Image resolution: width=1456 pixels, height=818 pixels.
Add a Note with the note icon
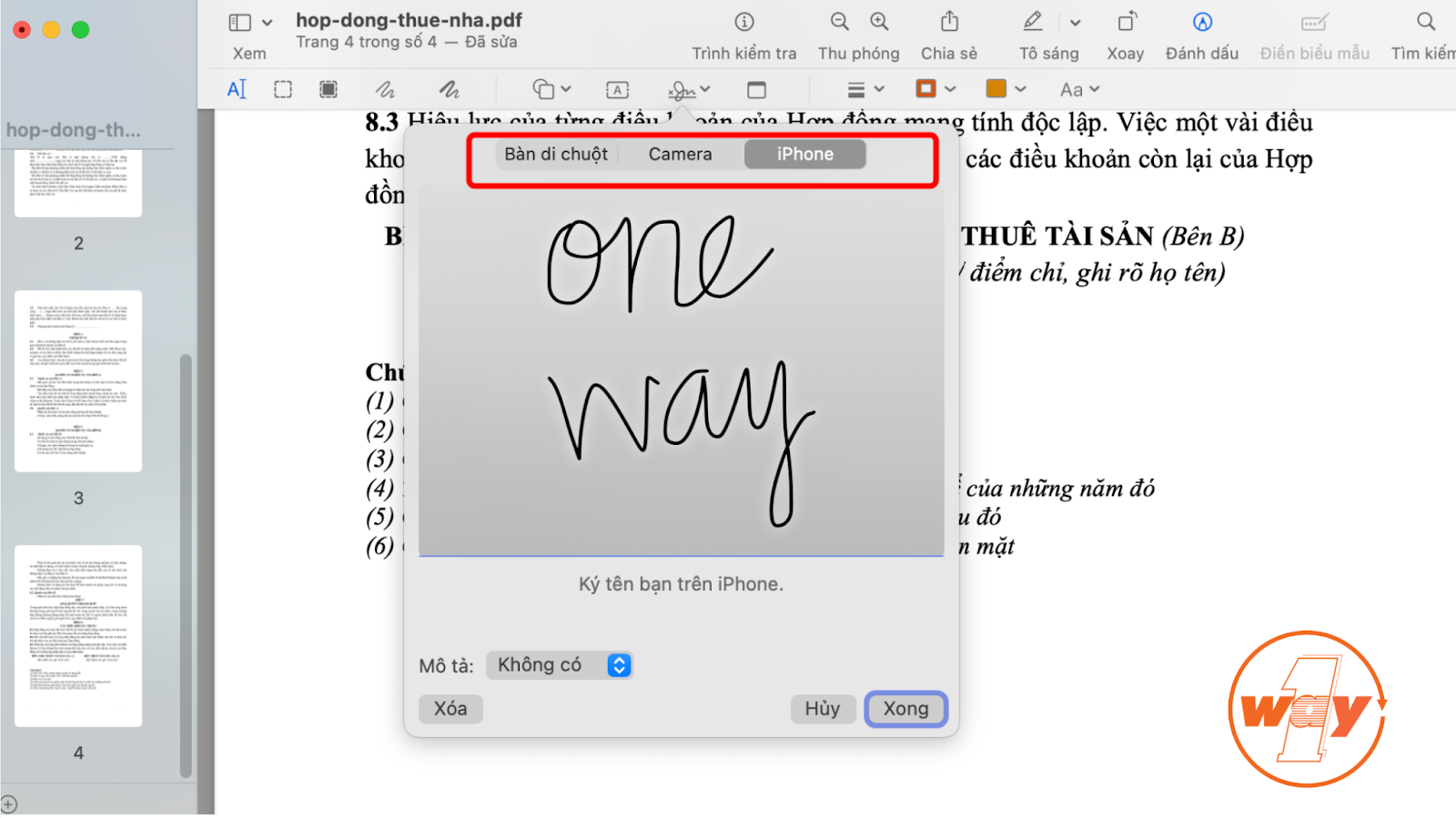point(756,89)
